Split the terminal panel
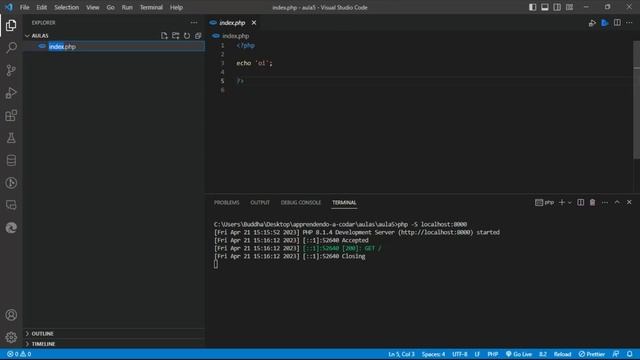Screen dimensions: 640x360 click(x=580, y=202)
